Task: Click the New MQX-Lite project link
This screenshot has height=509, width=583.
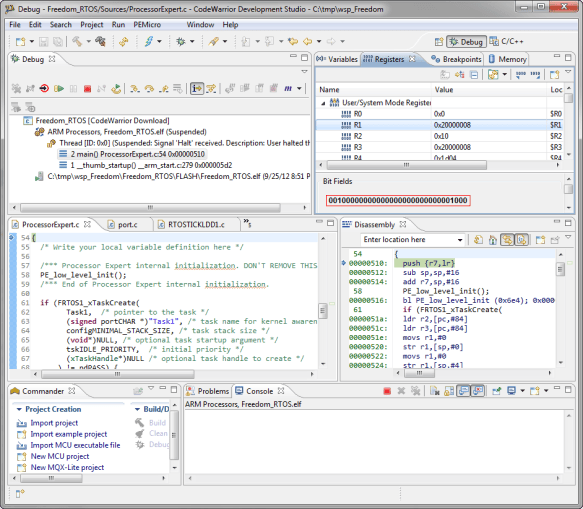Action: [x=67, y=468]
